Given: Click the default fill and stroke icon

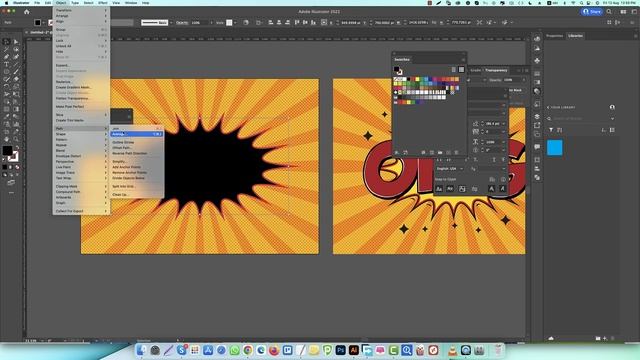Looking at the screenshot, I should [4, 160].
